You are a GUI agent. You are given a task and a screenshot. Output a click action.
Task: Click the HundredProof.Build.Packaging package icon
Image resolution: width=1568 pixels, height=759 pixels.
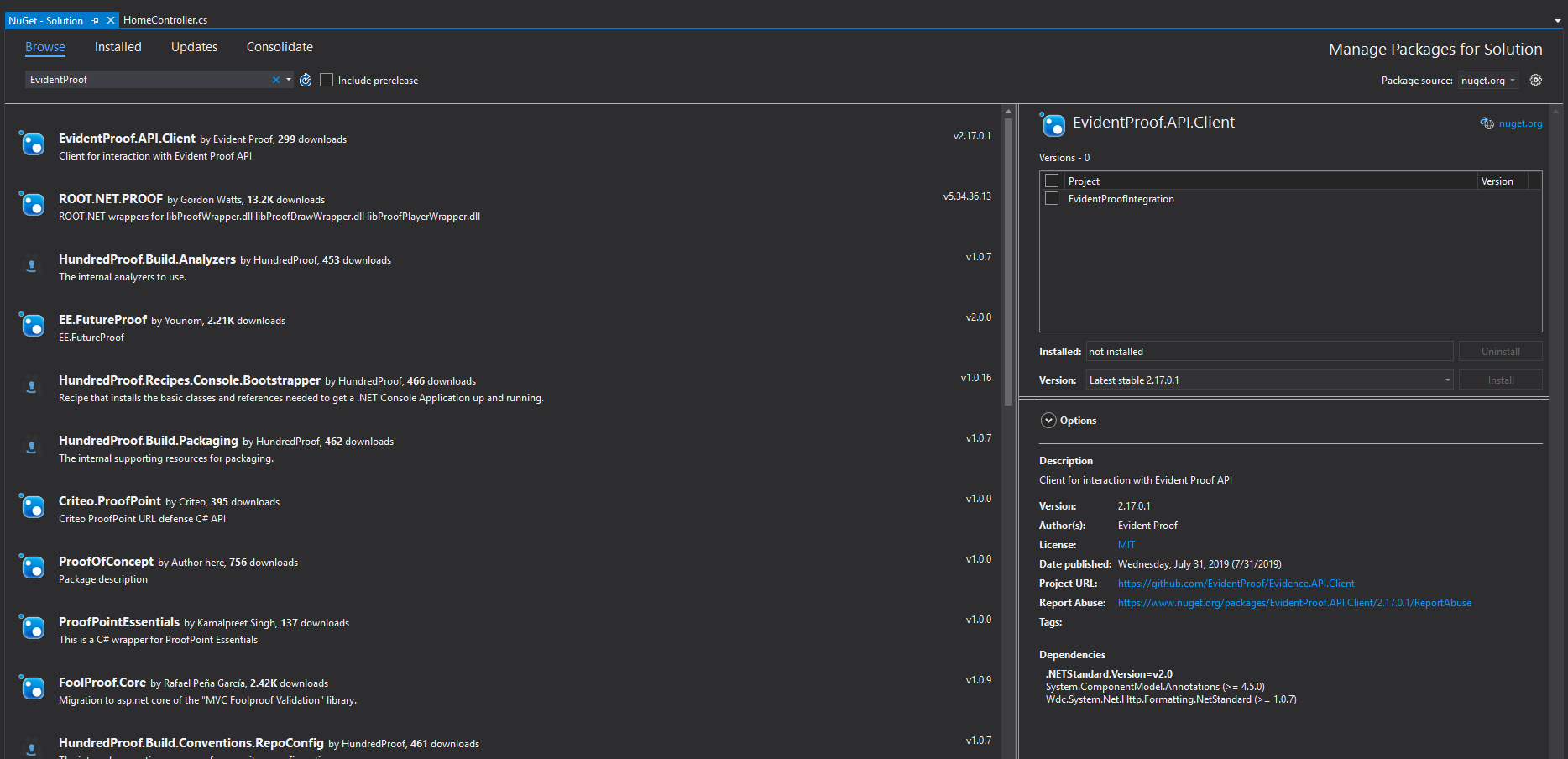(x=32, y=446)
